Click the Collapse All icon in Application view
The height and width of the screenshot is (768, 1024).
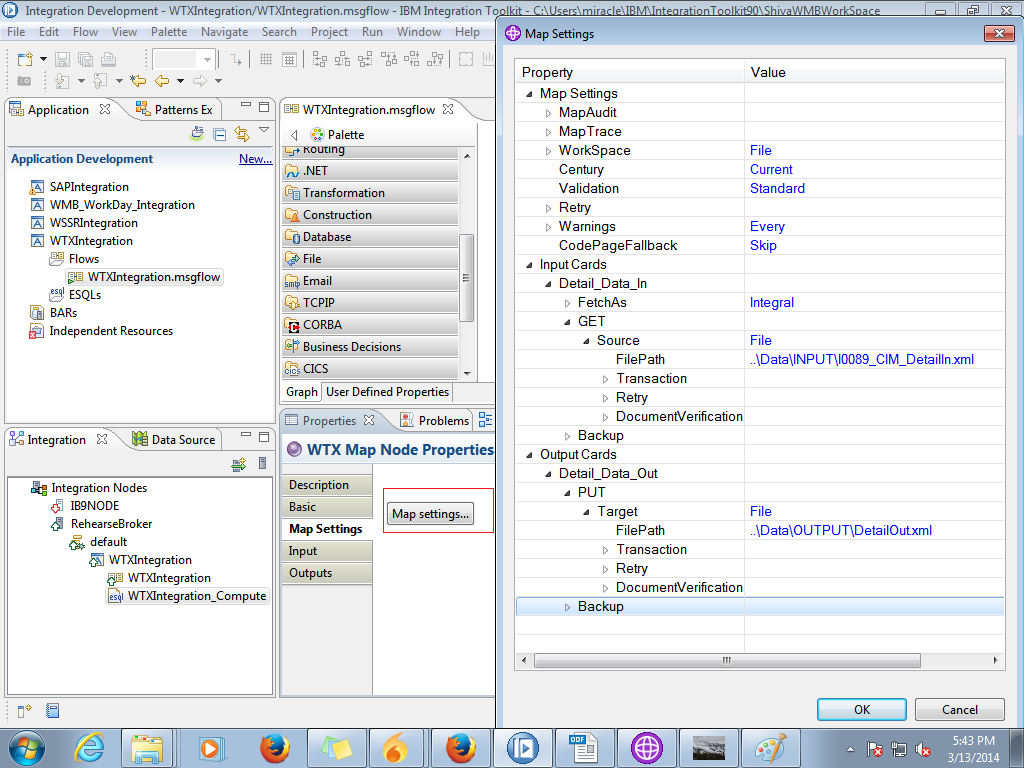pos(220,135)
